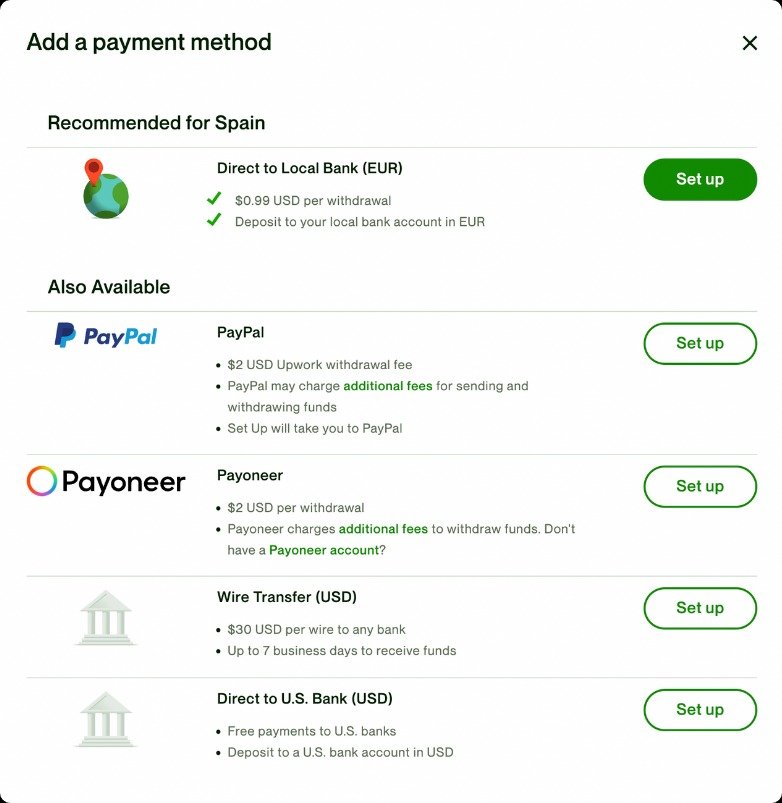
Task: Set up Direct to Local Bank (EUR)
Action: (699, 180)
